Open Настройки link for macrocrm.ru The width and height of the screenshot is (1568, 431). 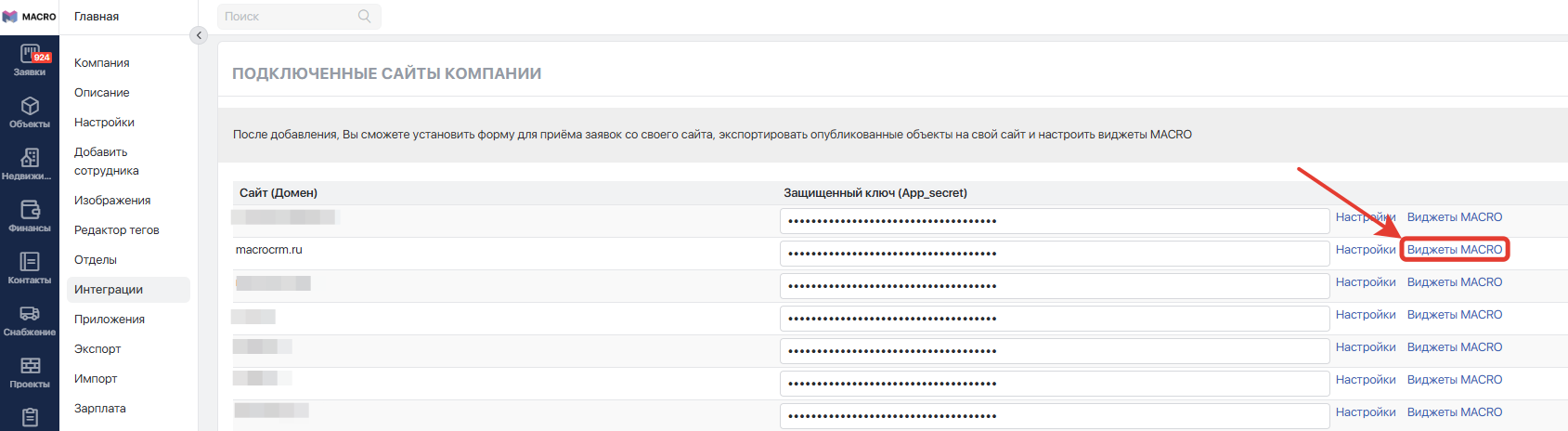(1366, 250)
